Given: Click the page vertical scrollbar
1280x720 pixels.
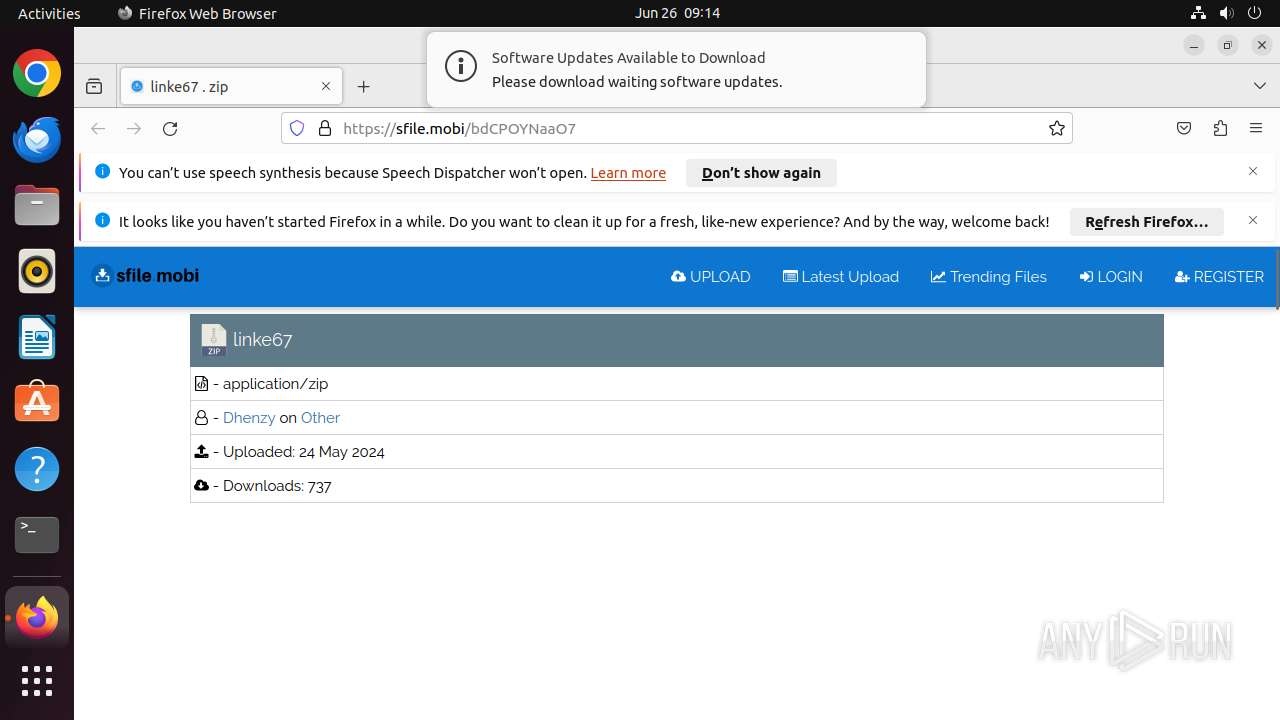Looking at the screenshot, I should tap(1276, 278).
